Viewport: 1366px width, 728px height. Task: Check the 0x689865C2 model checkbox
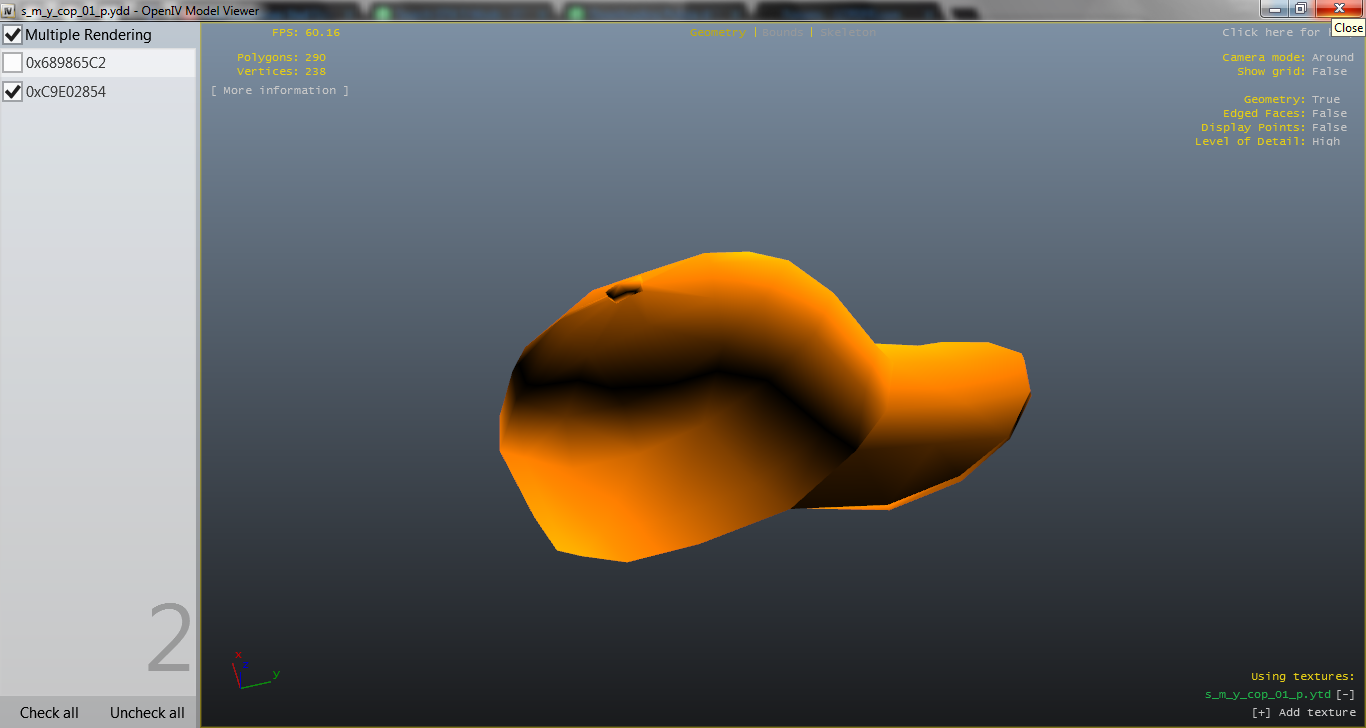13,63
